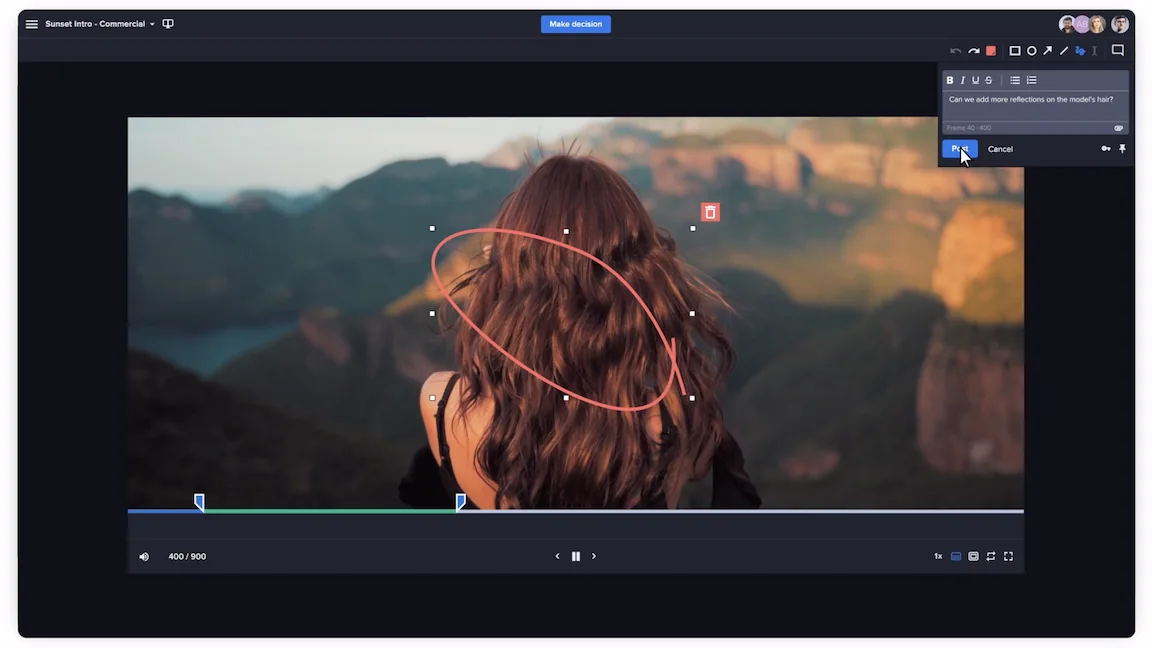This screenshot has height=648, width=1152.
Task: Click the timeline range end marker
Action: [x=460, y=501]
